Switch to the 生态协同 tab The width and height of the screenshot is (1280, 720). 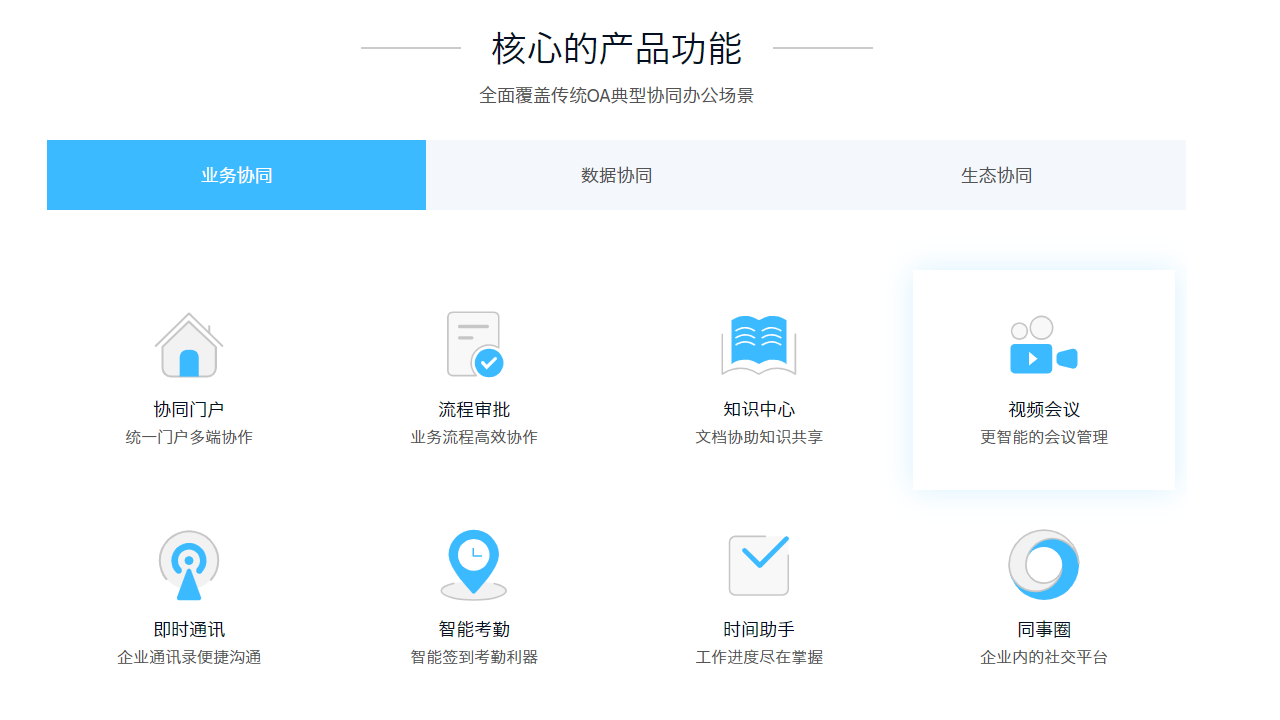pos(996,175)
